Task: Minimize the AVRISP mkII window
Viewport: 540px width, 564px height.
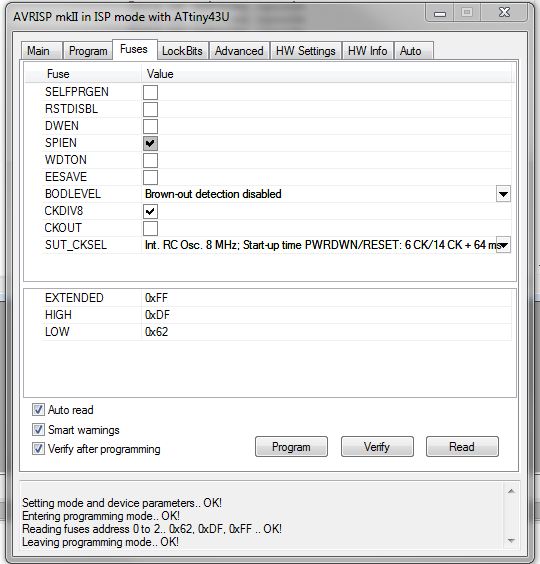Action: point(440,13)
